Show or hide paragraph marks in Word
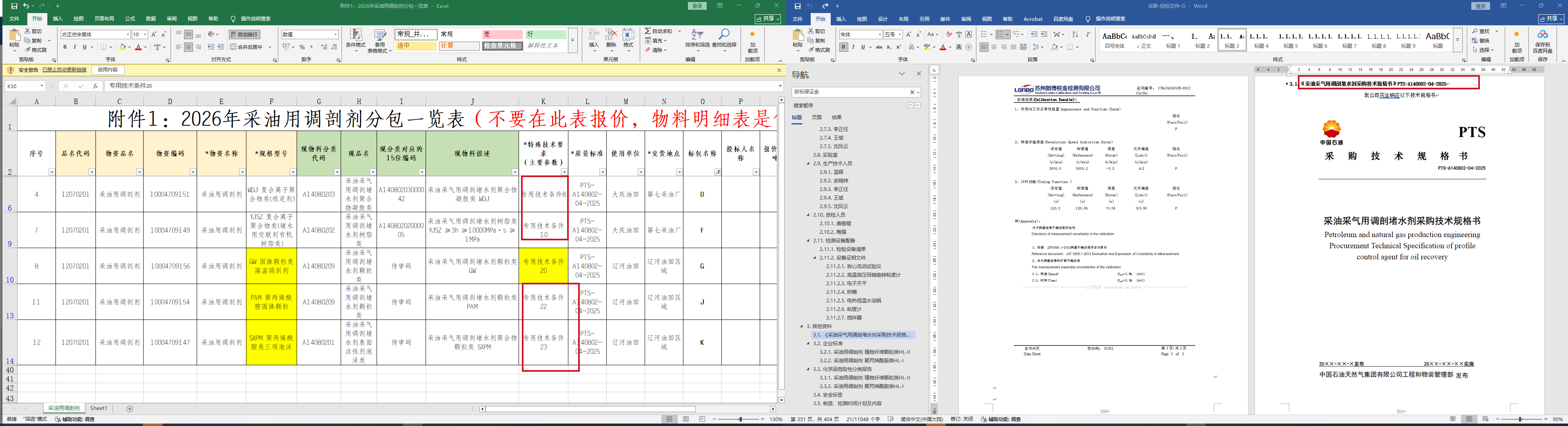The height and width of the screenshot is (426, 1568). pos(1087,35)
